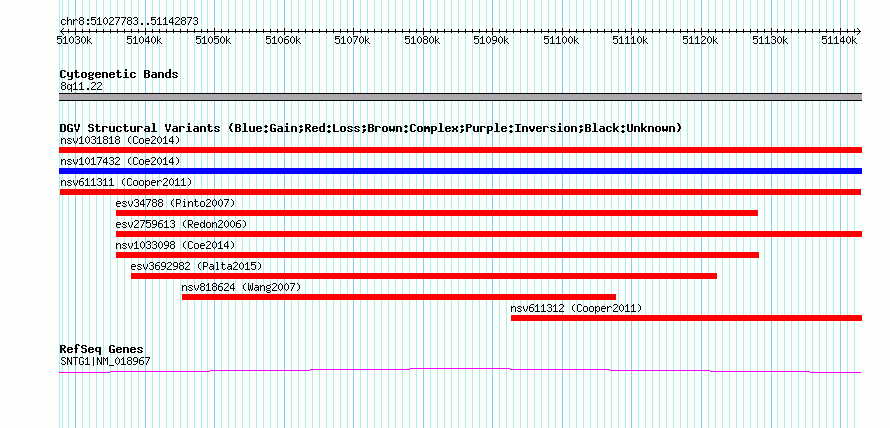Click the 51140k ruler mark
Viewport: 890px width, 428px height.
(840, 40)
